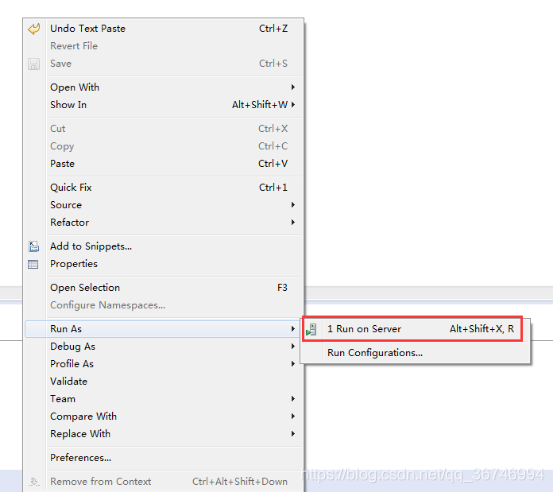Choose Paste from context menu

pyautogui.click(x=163, y=164)
